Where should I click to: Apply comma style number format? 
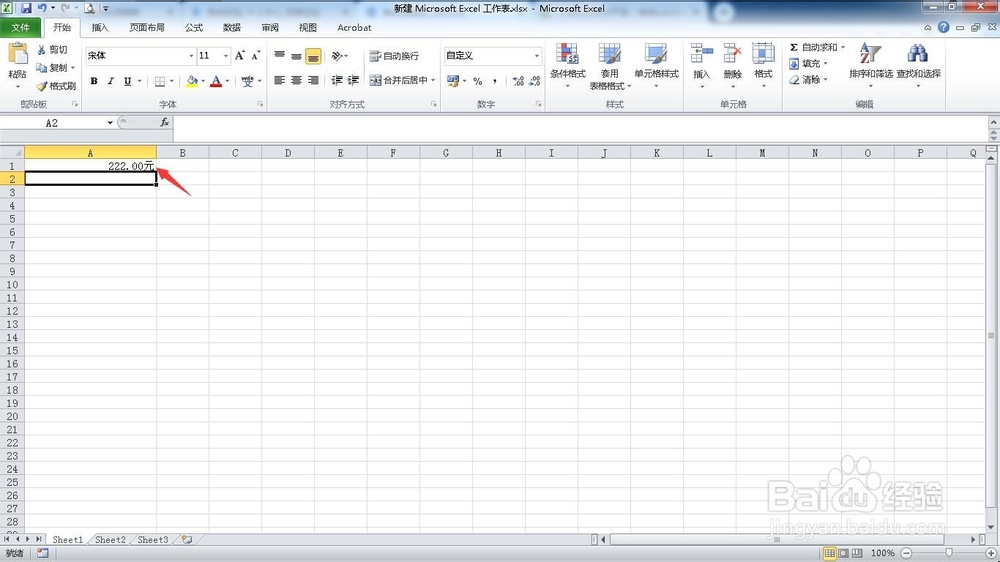pos(495,81)
